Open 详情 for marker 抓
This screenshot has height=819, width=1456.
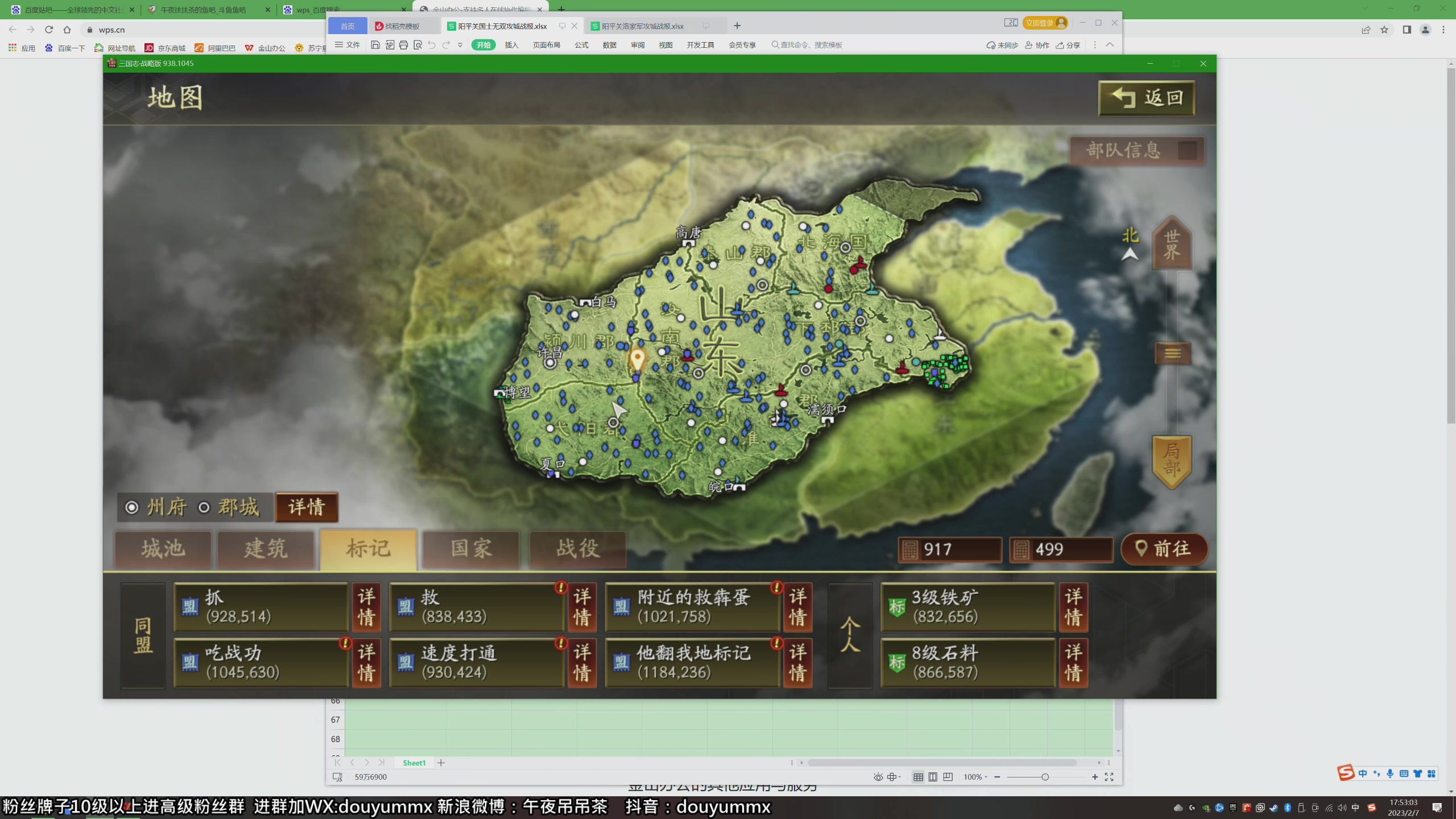pos(366,607)
